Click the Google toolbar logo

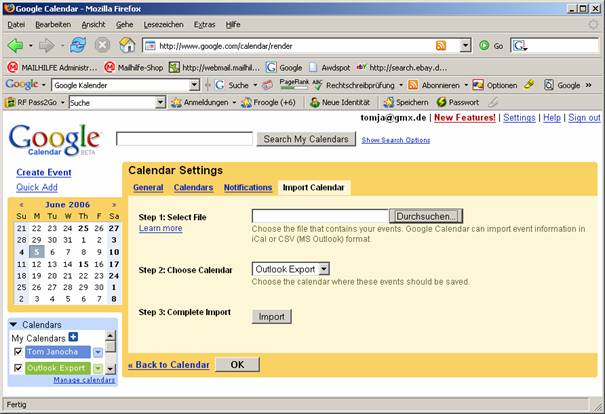click(22, 84)
